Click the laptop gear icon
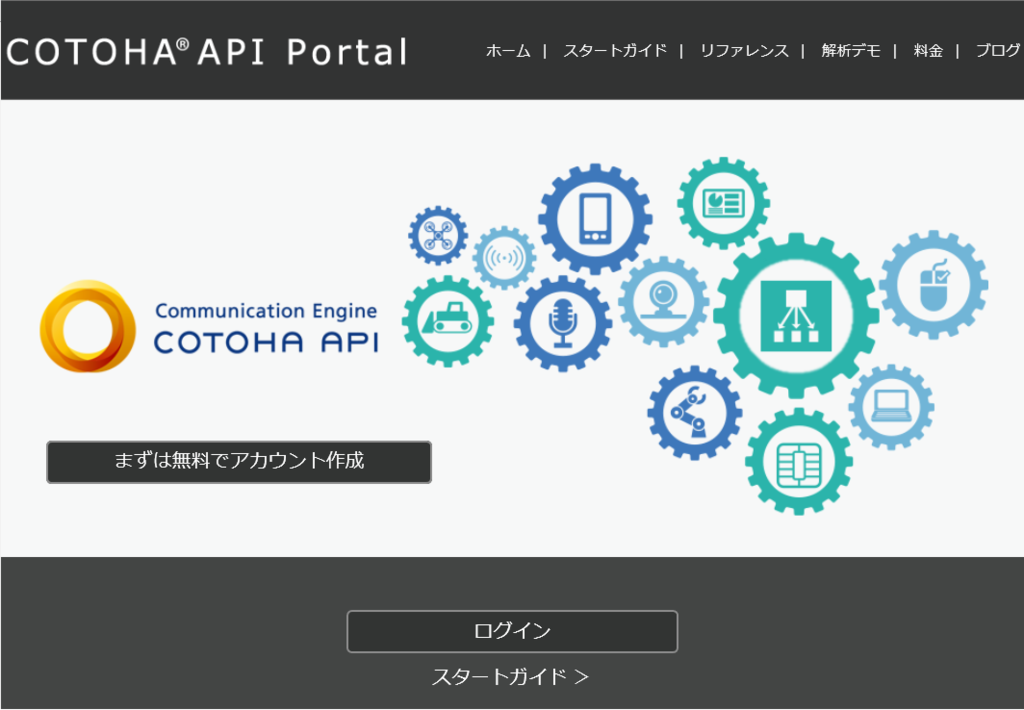Screen dimensions: 1024x710 click(x=891, y=407)
